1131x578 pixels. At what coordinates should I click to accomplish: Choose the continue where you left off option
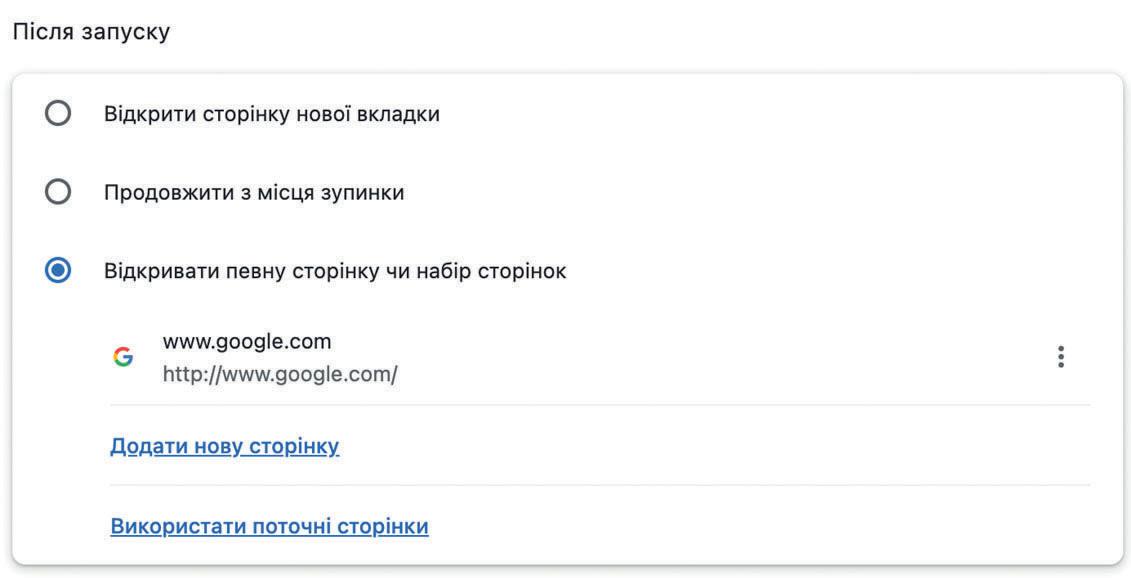pos(58,192)
